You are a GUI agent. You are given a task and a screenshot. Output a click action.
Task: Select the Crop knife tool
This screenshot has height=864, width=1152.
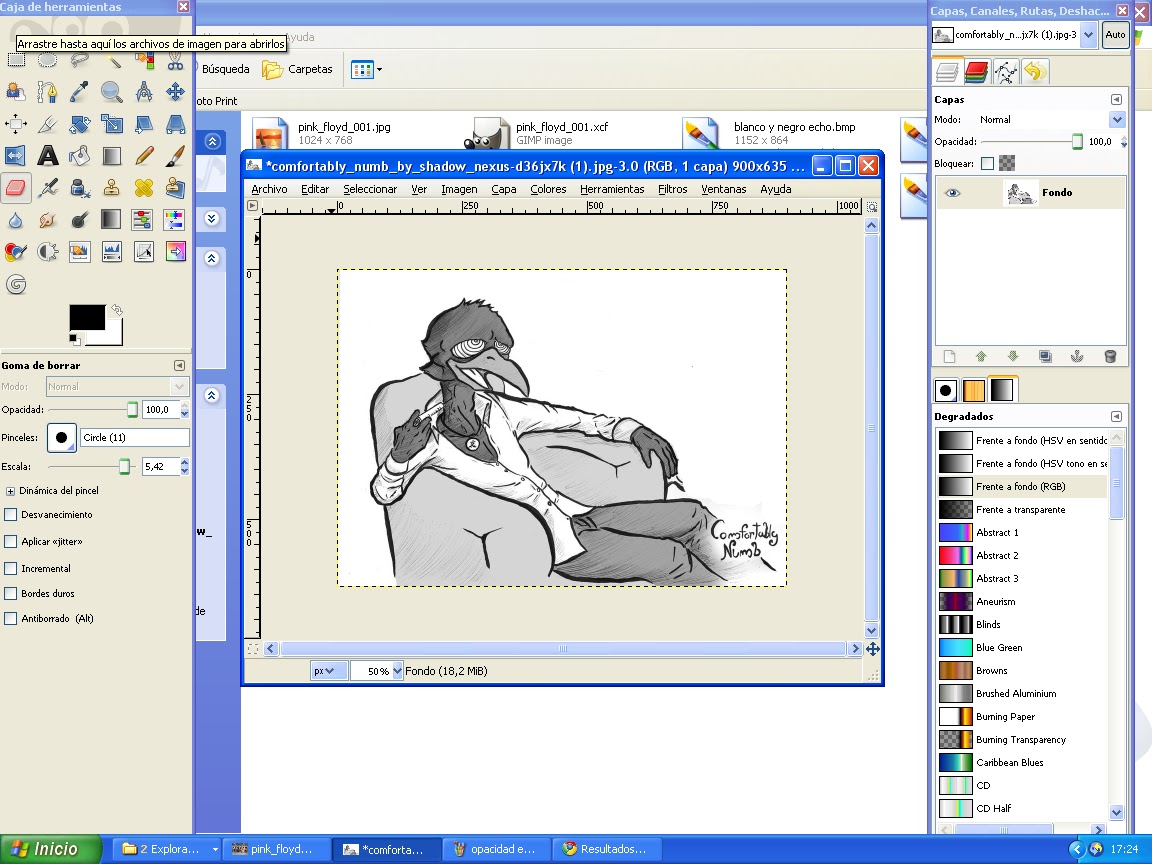click(48, 123)
